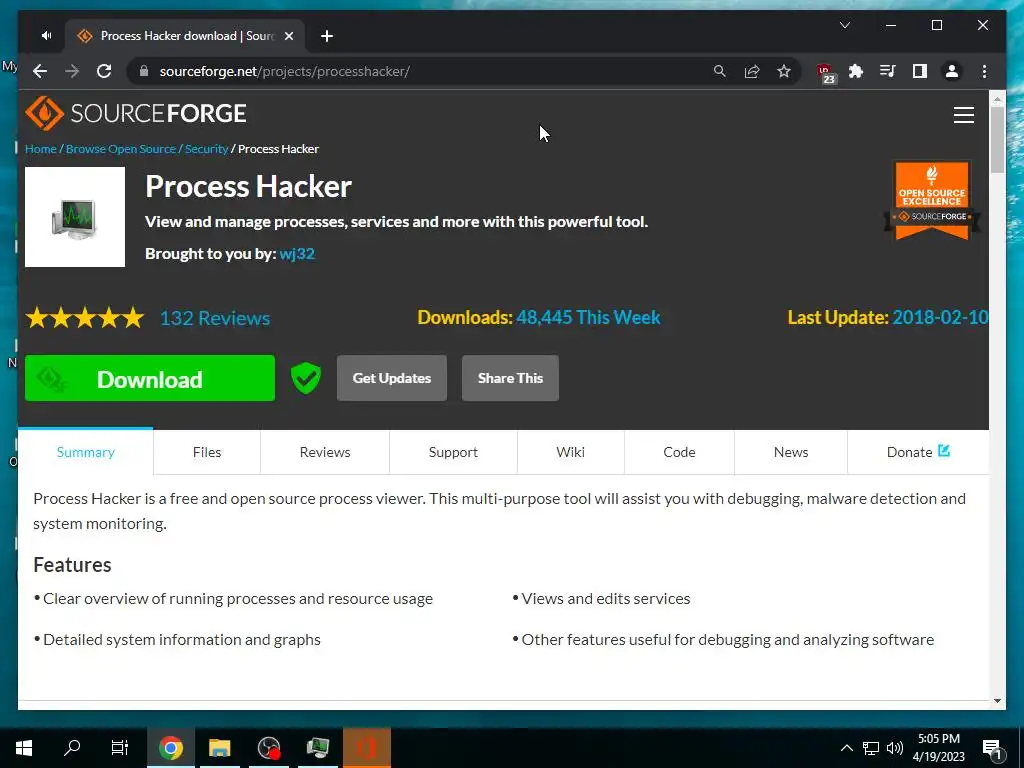Screen dimensions: 1024x768
Task: Open the zoom magnifier icon in address bar
Action: (x=720, y=71)
